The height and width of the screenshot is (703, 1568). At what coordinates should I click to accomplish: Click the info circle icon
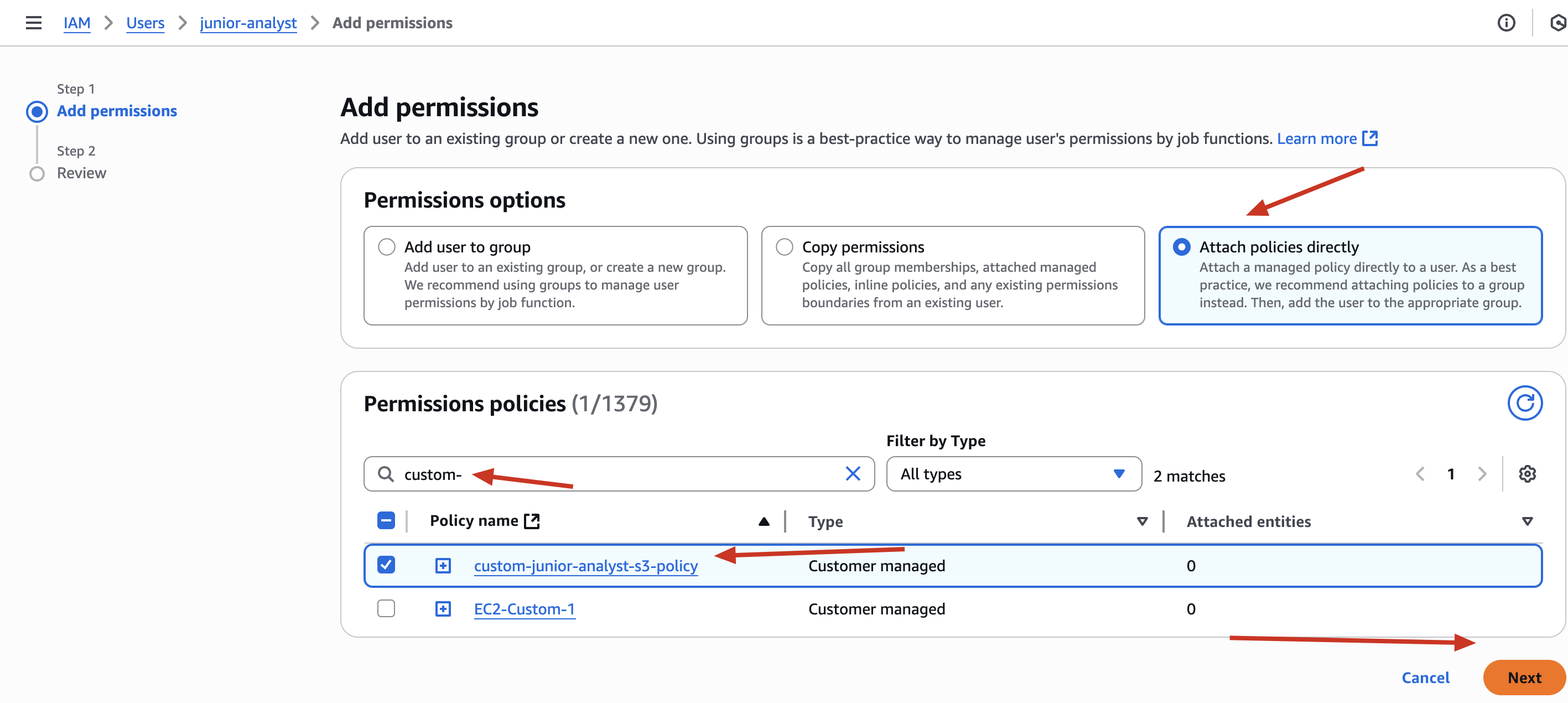point(1506,23)
